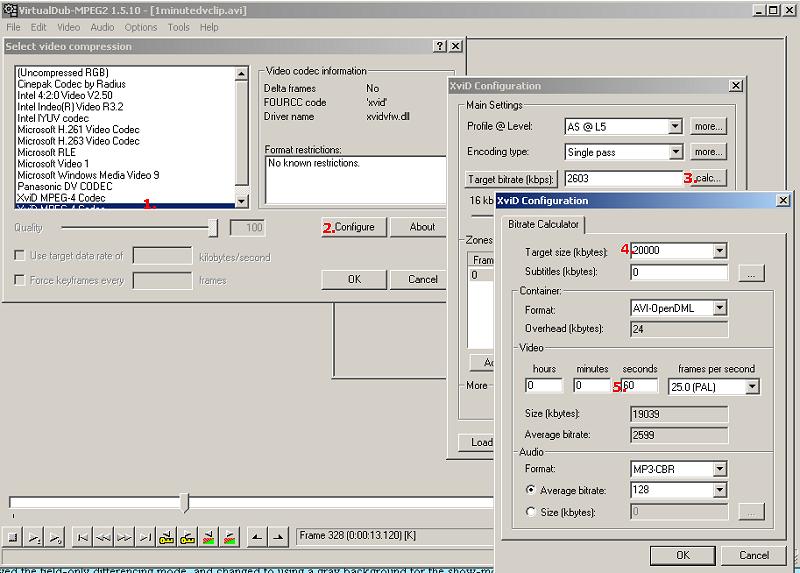Click the Target bitrate (kbps) toggle button
The image size is (800, 573).
tap(511, 179)
